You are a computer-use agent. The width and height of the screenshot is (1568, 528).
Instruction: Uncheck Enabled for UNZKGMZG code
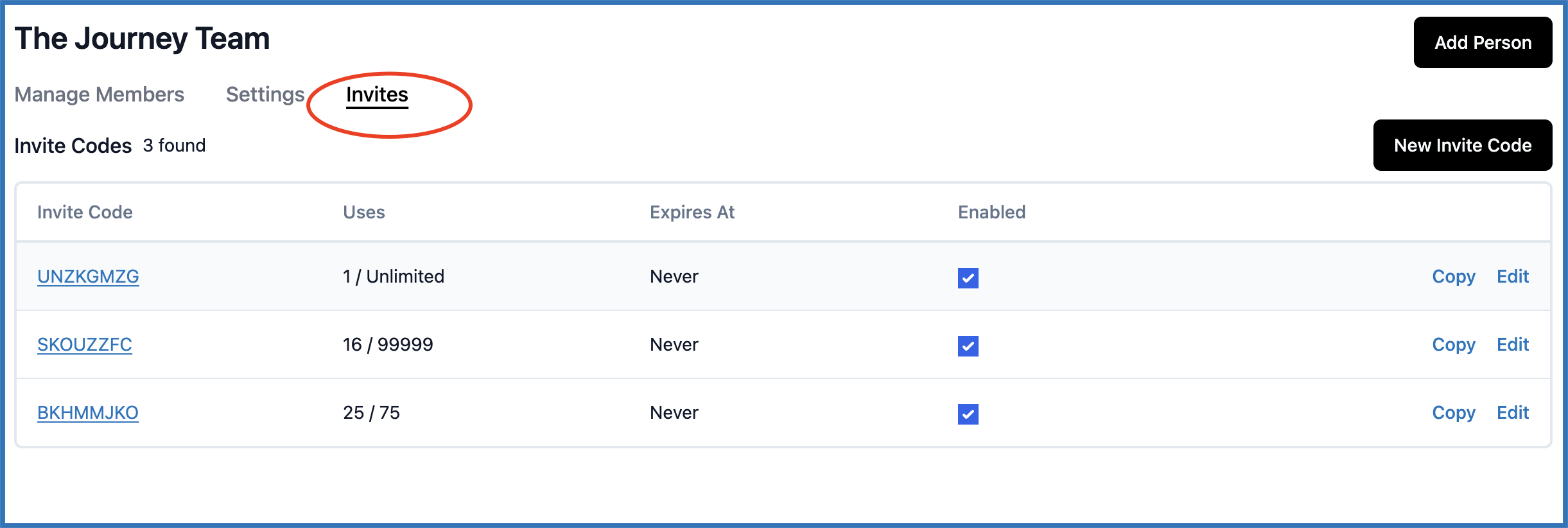(x=968, y=277)
